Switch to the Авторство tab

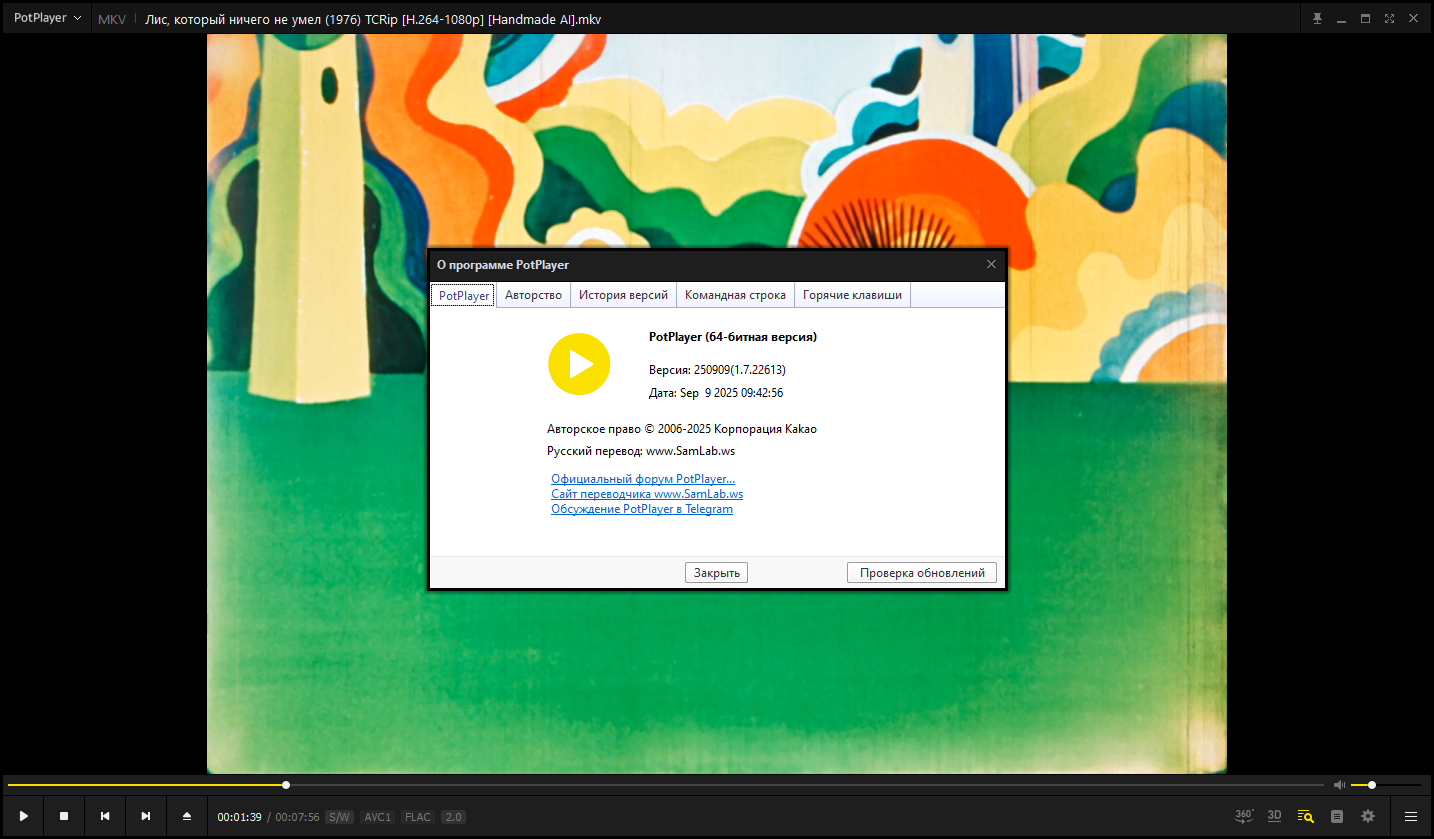[x=533, y=295]
